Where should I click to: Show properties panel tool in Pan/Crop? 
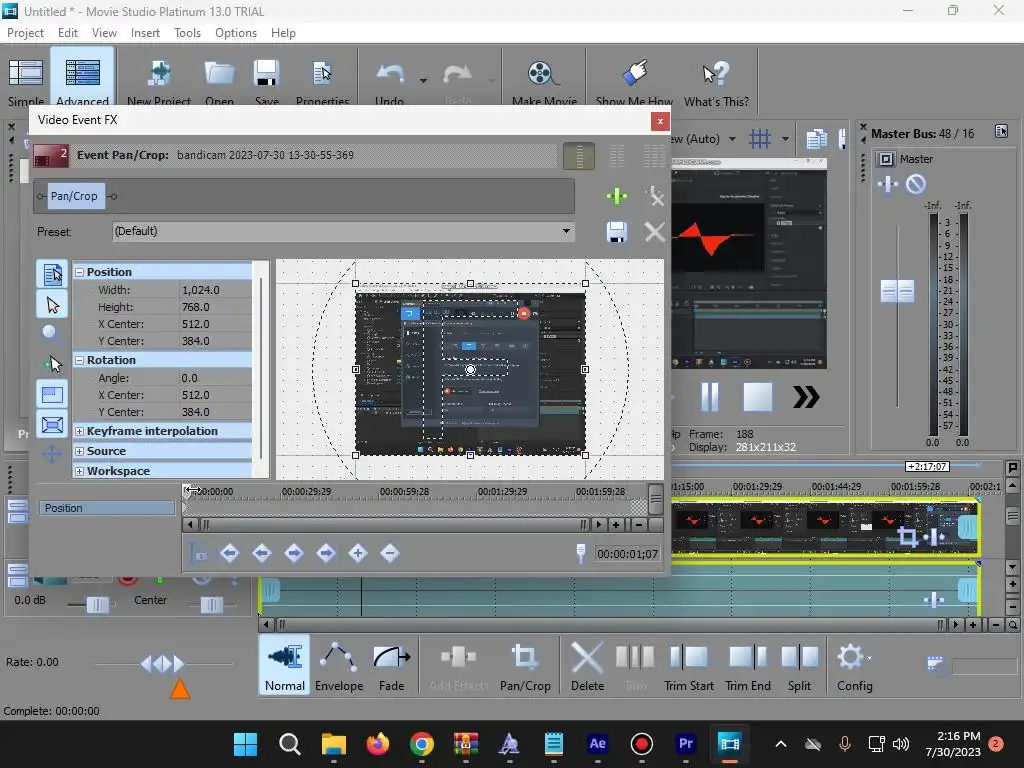(x=52, y=274)
